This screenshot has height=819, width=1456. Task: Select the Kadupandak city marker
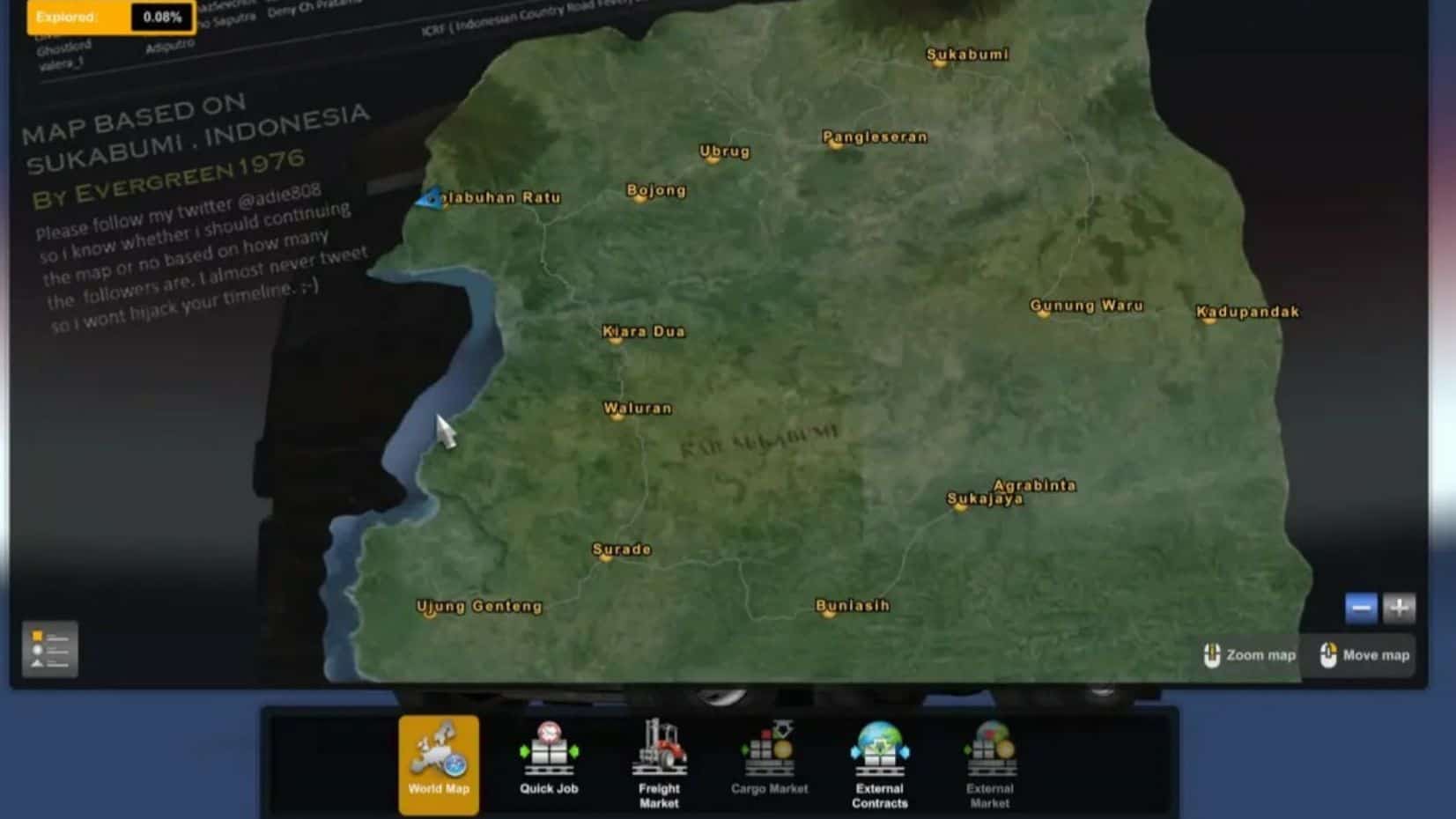(1209, 318)
